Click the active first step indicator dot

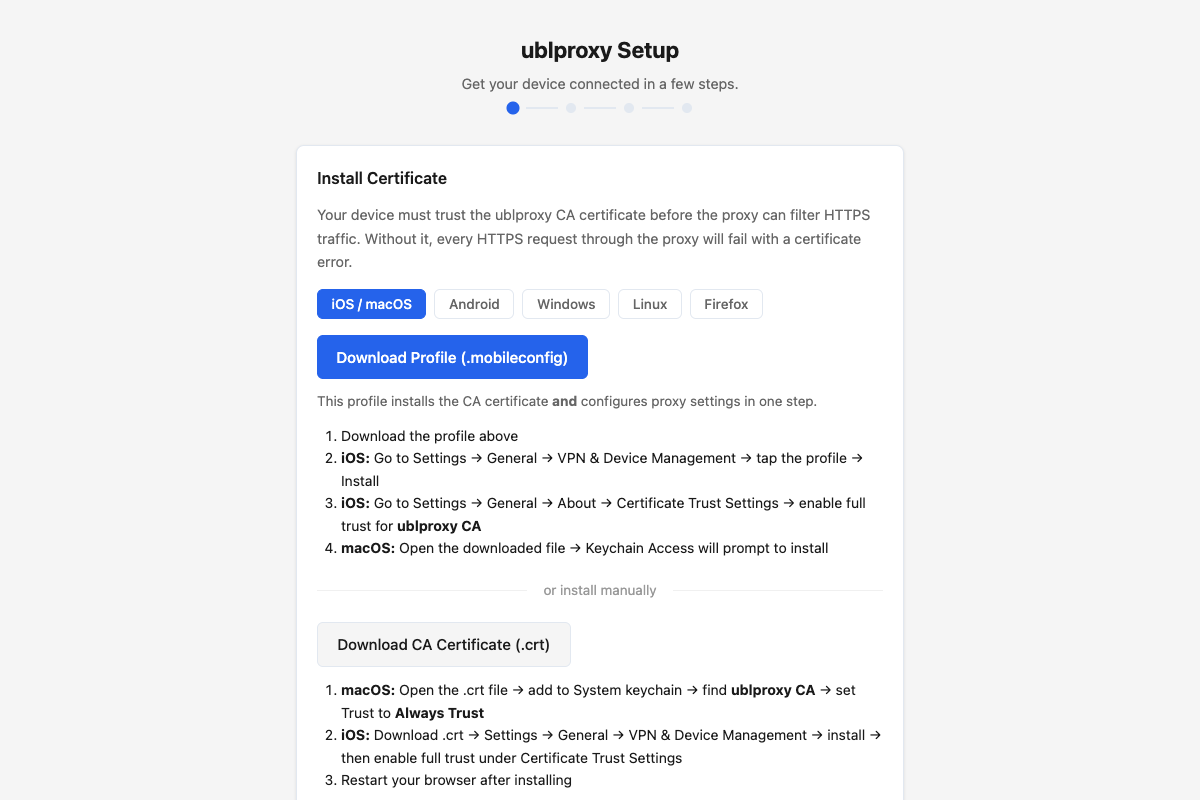pyautogui.click(x=513, y=108)
